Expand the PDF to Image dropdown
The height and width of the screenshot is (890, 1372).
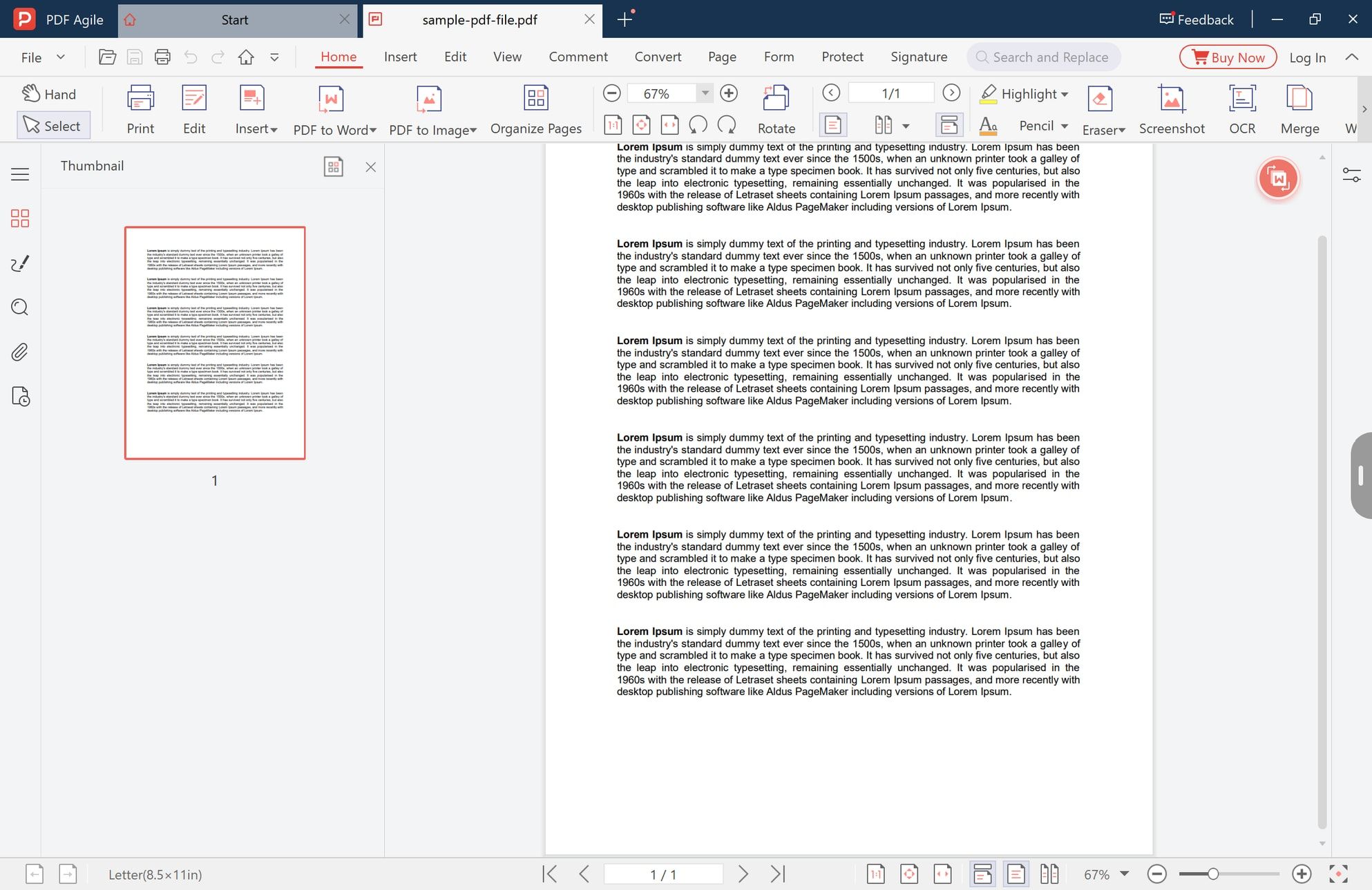coord(473,131)
